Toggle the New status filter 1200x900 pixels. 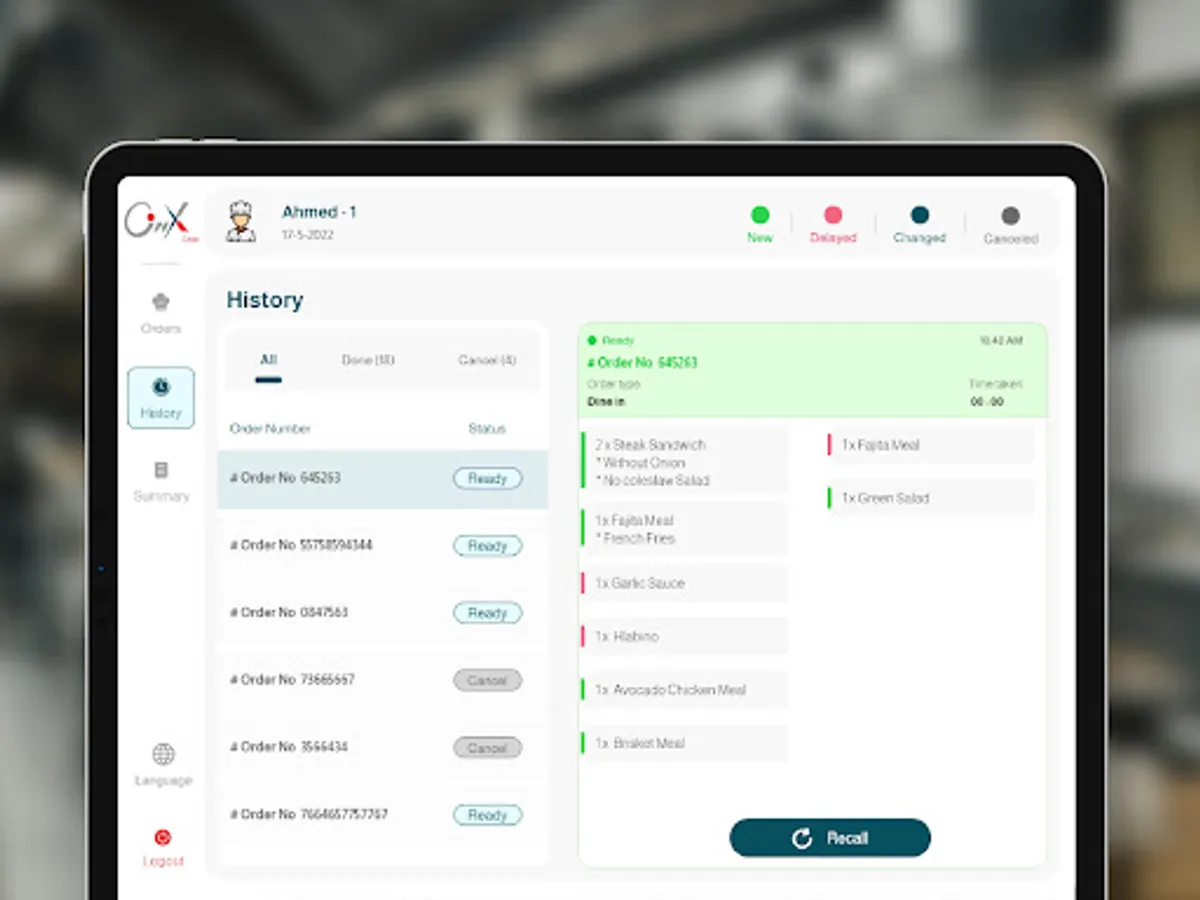[x=760, y=216]
